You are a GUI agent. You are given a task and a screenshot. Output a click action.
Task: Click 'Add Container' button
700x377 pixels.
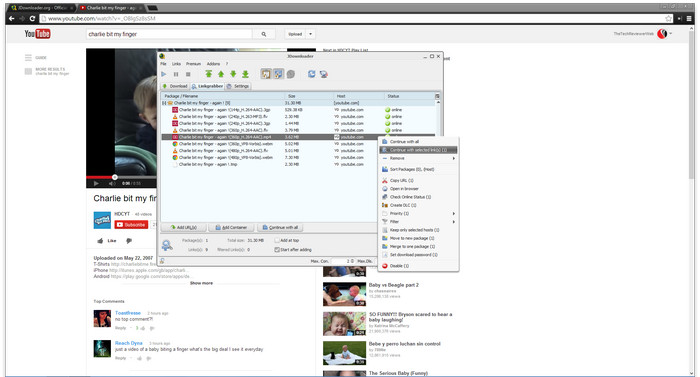point(231,227)
